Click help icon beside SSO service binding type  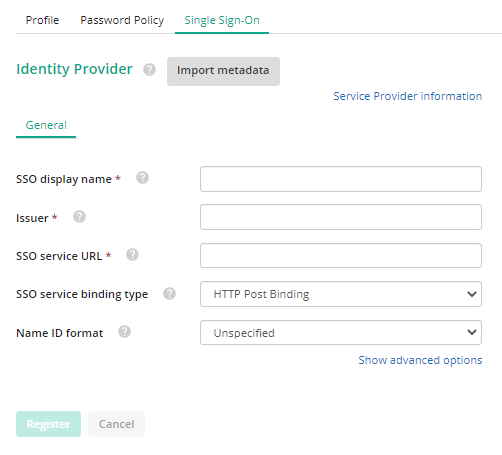[169, 294]
